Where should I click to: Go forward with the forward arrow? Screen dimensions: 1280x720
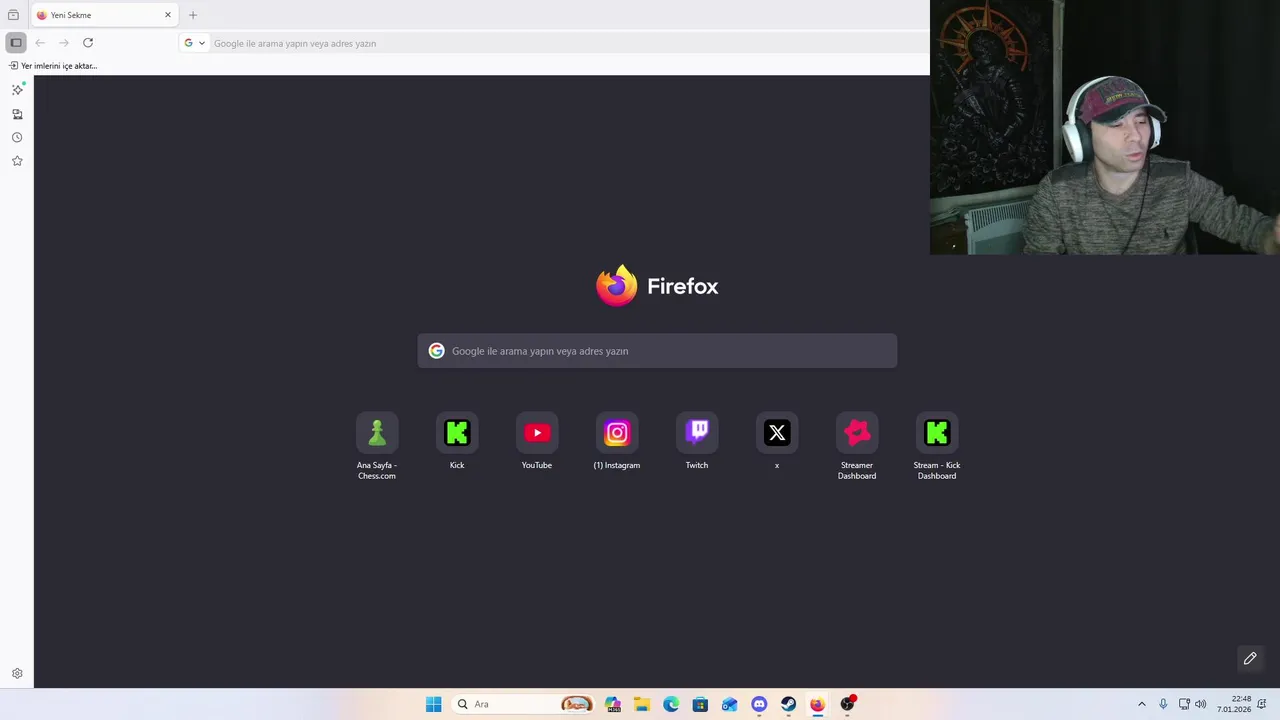point(64,43)
